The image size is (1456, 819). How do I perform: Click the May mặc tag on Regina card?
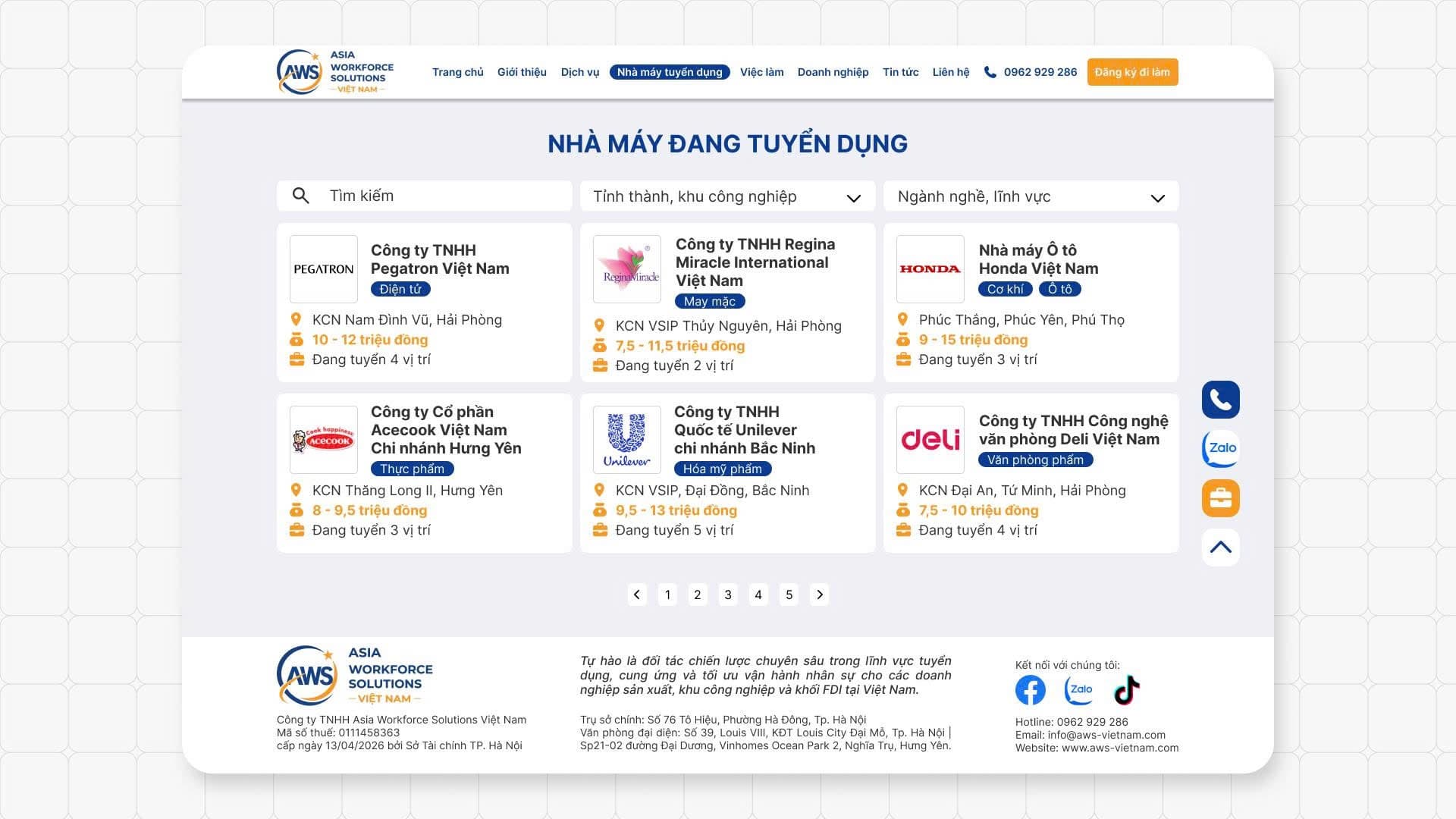[x=710, y=301]
